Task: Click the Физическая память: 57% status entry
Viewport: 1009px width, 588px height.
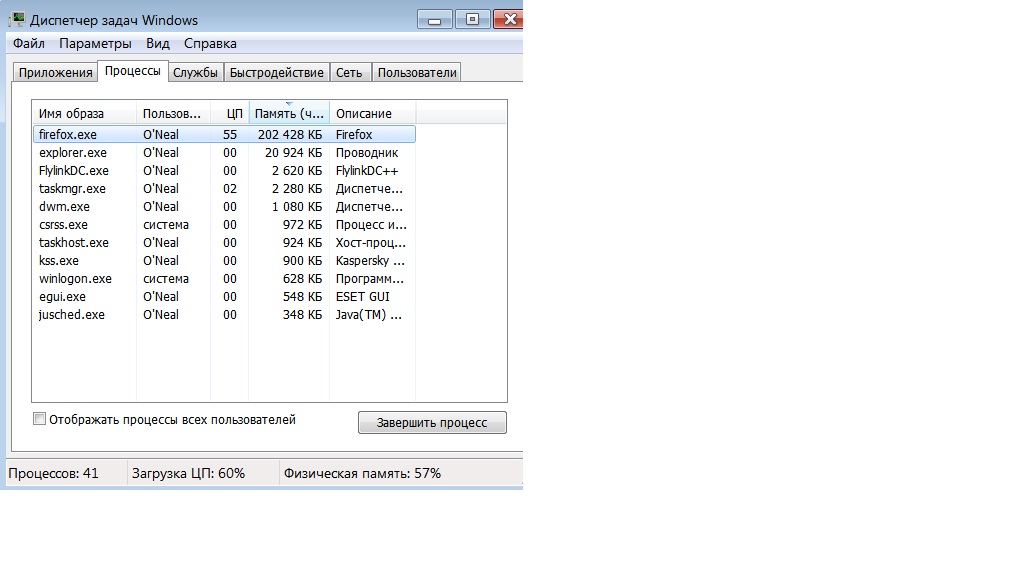Action: point(362,473)
